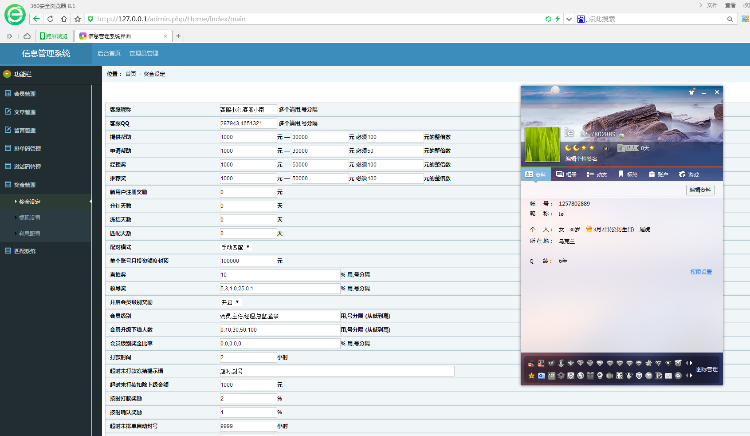Click the sidebar toggle icon left of the cloud
The height and width of the screenshot is (436, 750).
click(x=10, y=36)
